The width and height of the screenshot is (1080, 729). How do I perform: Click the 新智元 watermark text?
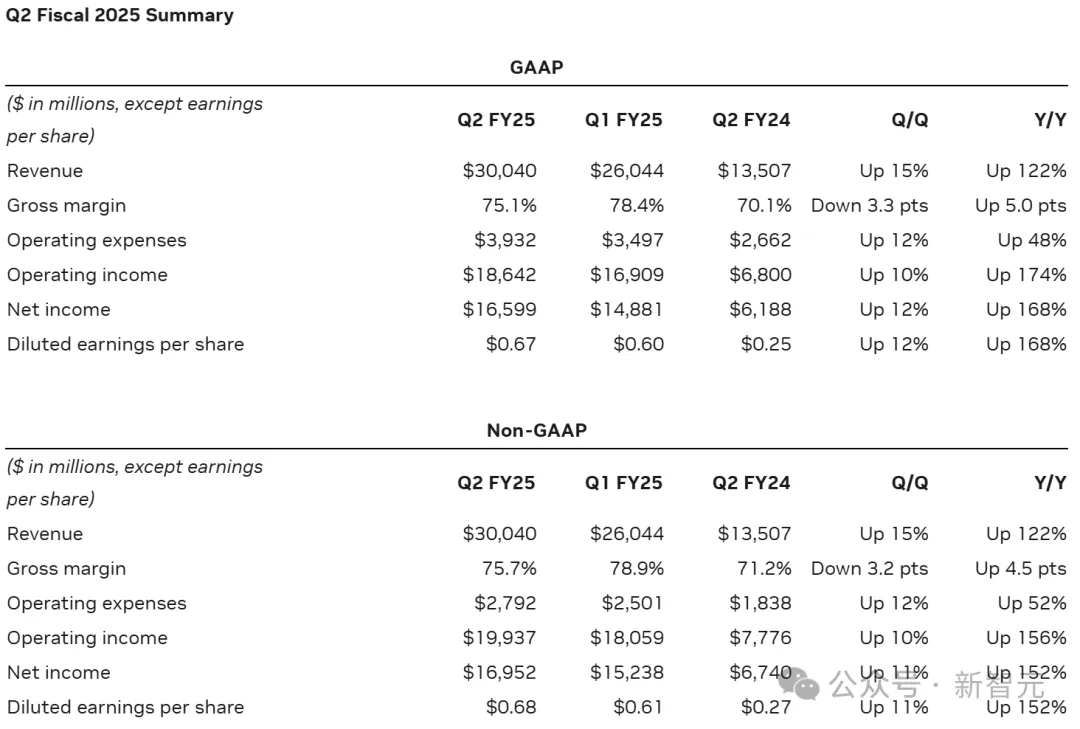(999, 686)
